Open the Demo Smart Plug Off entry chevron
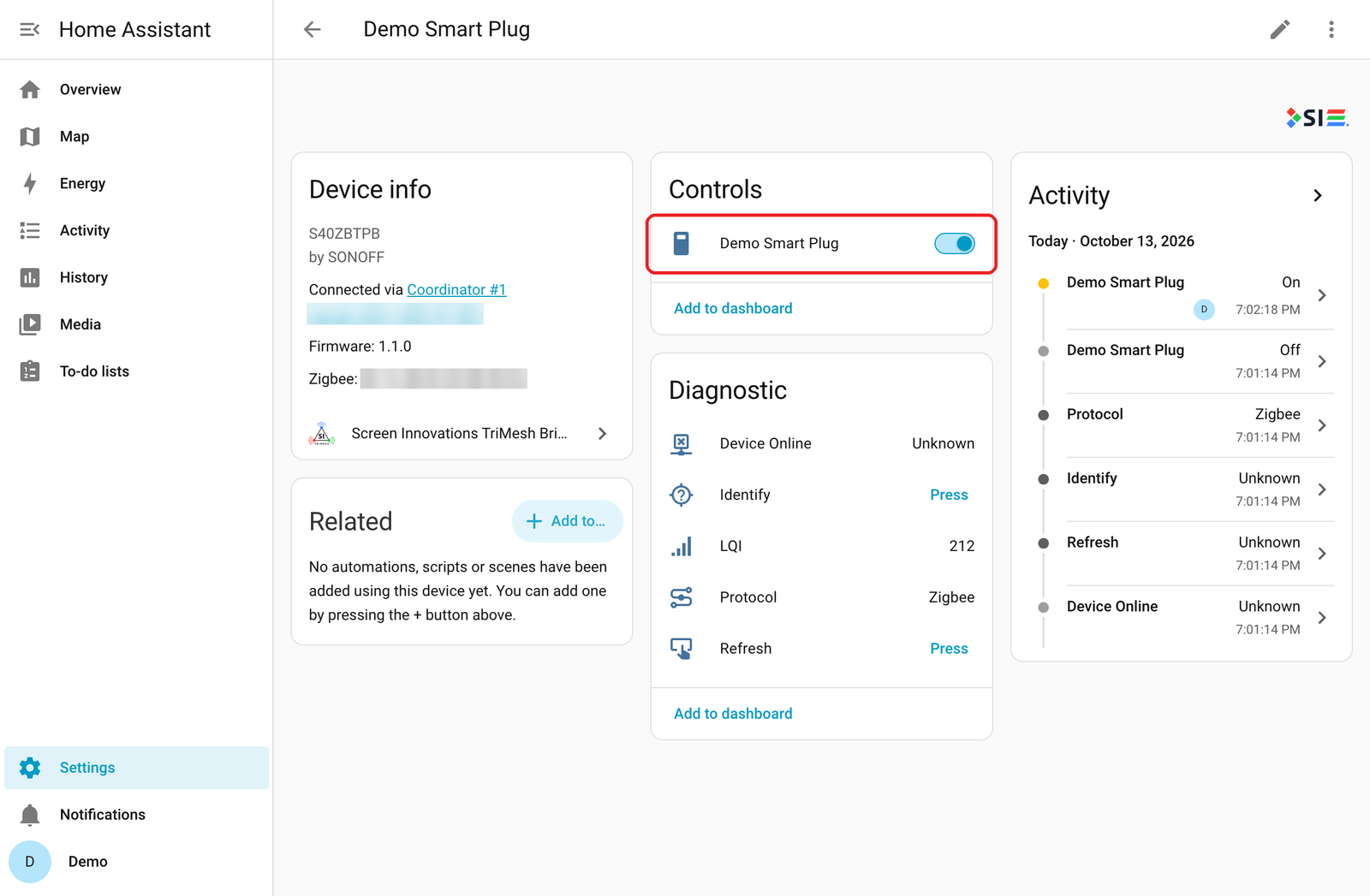Screen dimensions: 1370x896 tap(1322, 362)
